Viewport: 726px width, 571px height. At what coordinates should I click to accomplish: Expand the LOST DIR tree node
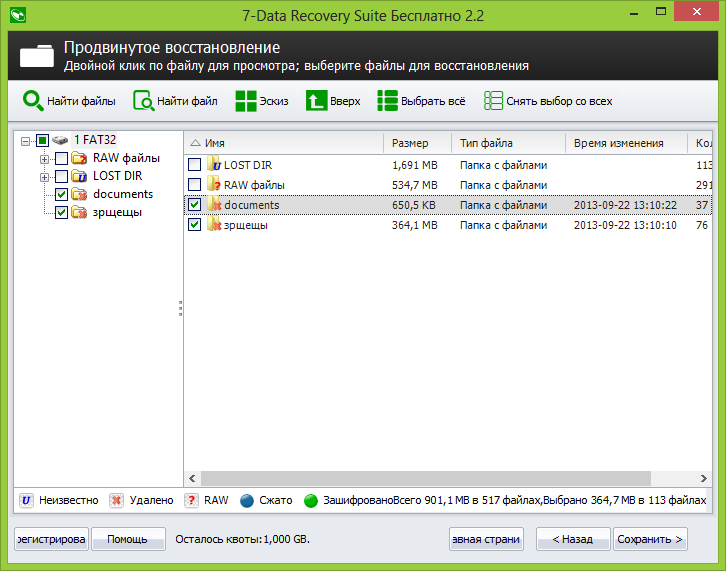[x=44, y=177]
